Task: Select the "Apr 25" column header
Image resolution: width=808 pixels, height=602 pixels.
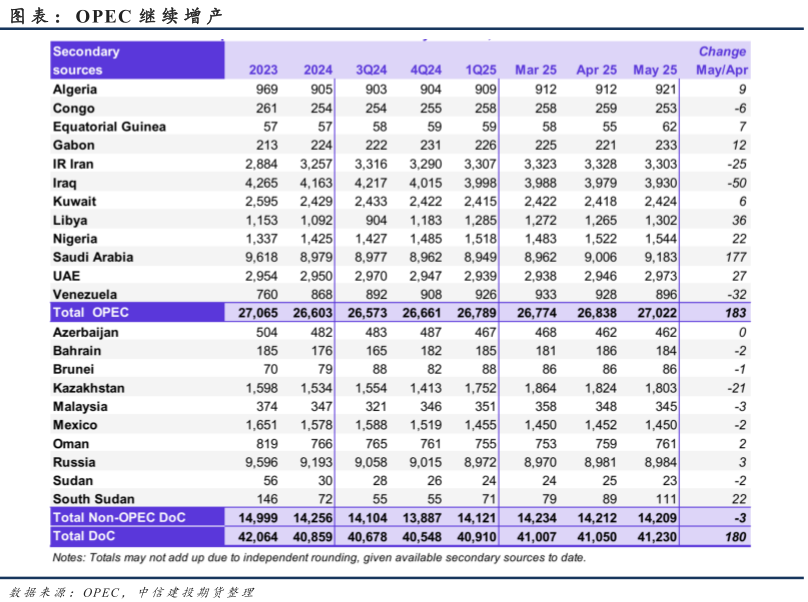Action: [596, 70]
